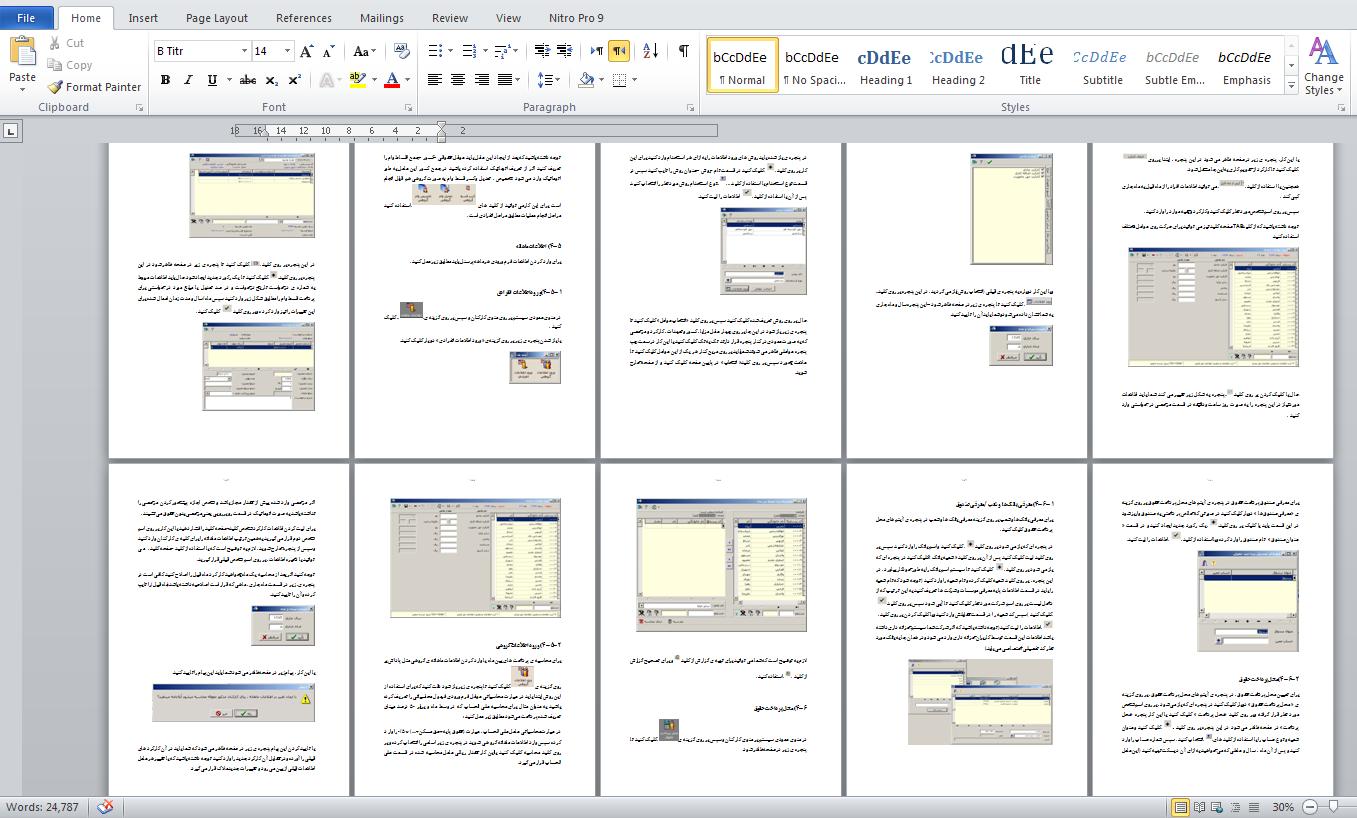This screenshot has height=818, width=1357.
Task: Open the font size dropdown showing 14
Action: click(x=288, y=51)
